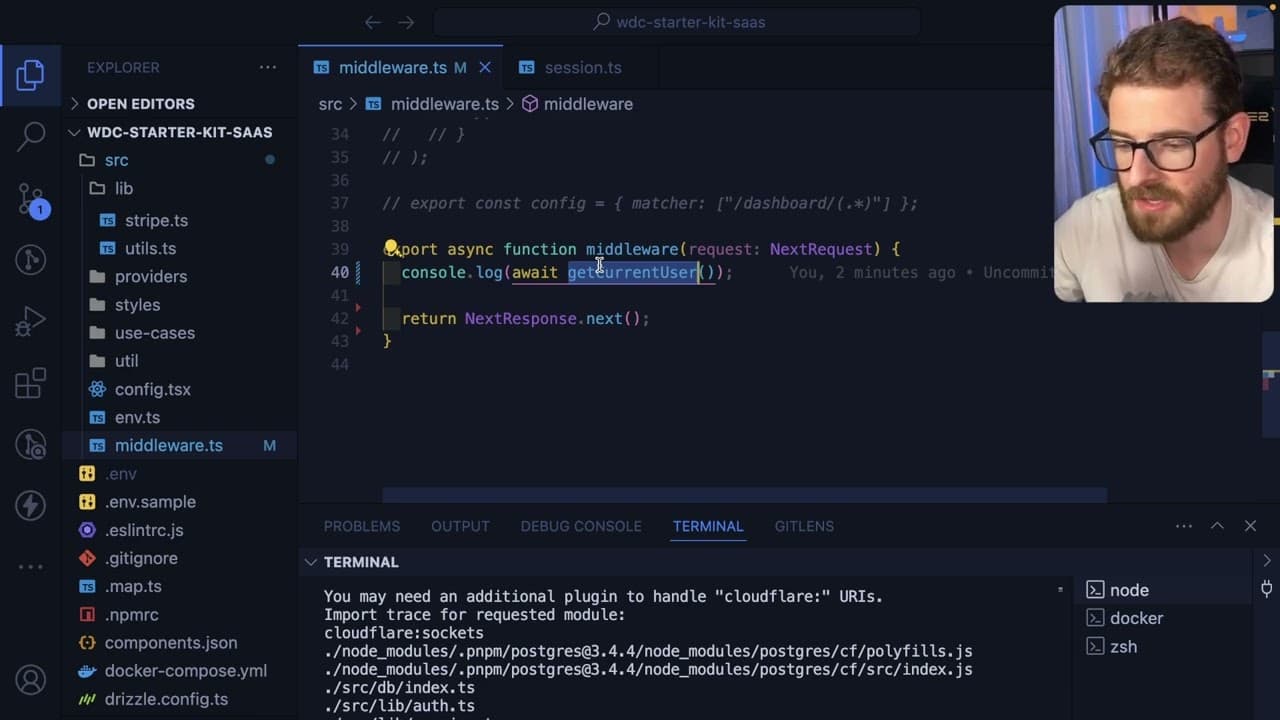Click the wdc-starter-kit-saas command center search
The width and height of the screenshot is (1280, 720).
(x=677, y=22)
